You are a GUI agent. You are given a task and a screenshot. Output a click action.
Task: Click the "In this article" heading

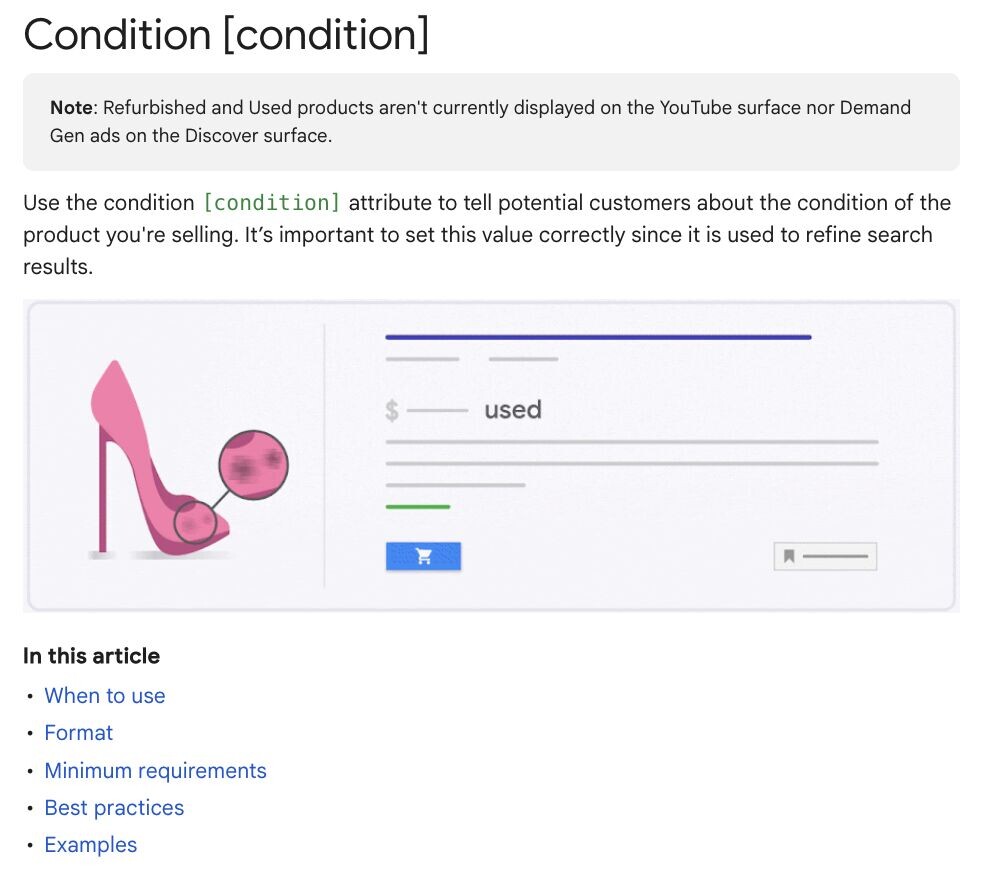[x=91, y=656]
